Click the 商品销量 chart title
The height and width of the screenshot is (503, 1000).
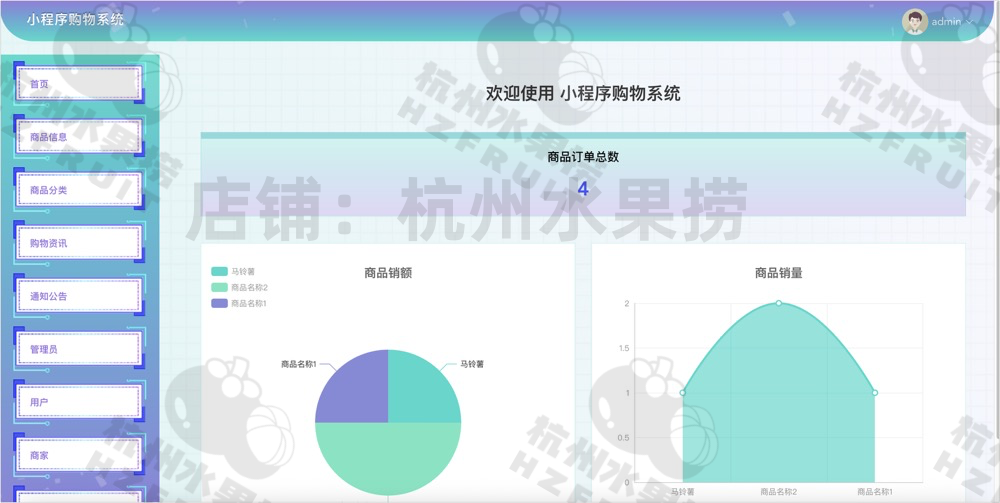pyautogui.click(x=779, y=273)
